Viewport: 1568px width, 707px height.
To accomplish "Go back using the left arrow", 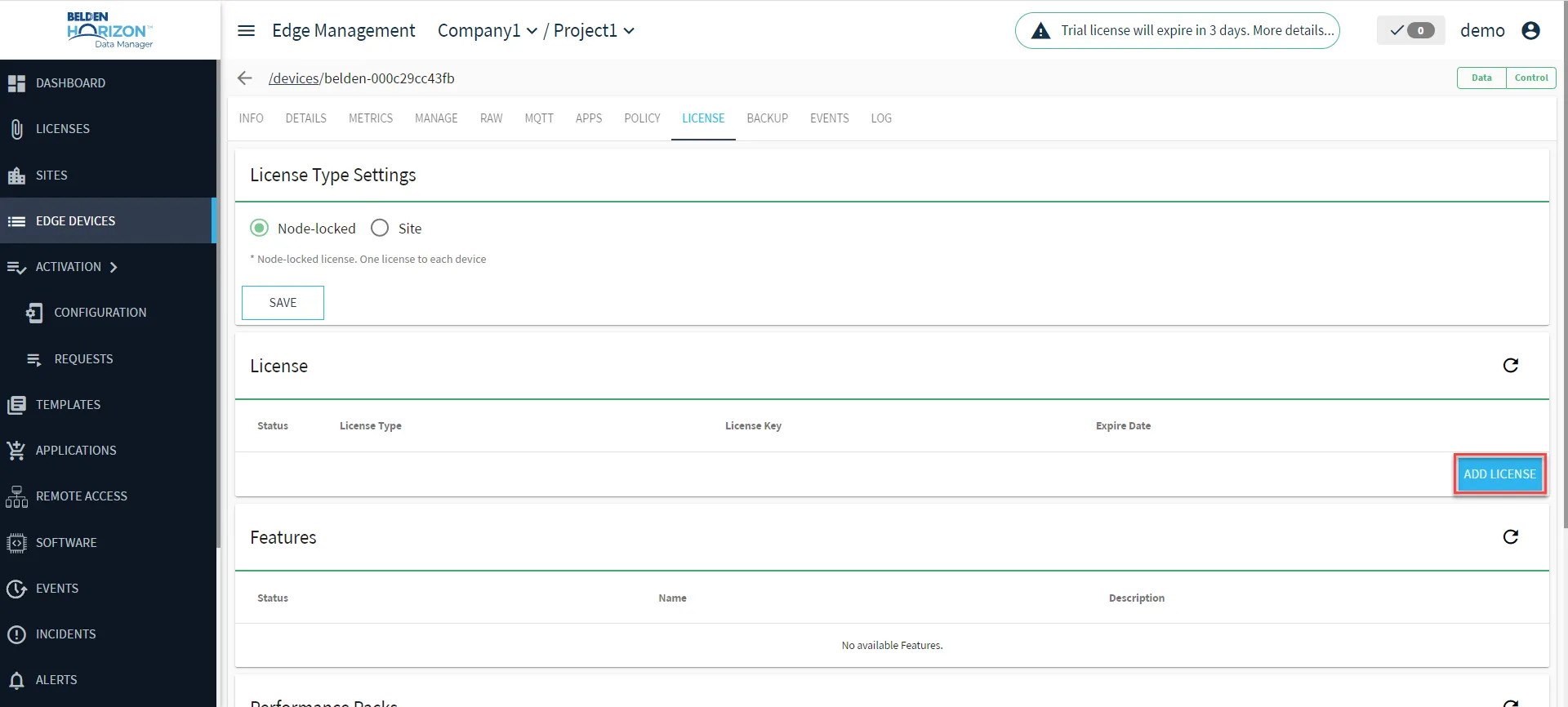I will pyautogui.click(x=244, y=78).
